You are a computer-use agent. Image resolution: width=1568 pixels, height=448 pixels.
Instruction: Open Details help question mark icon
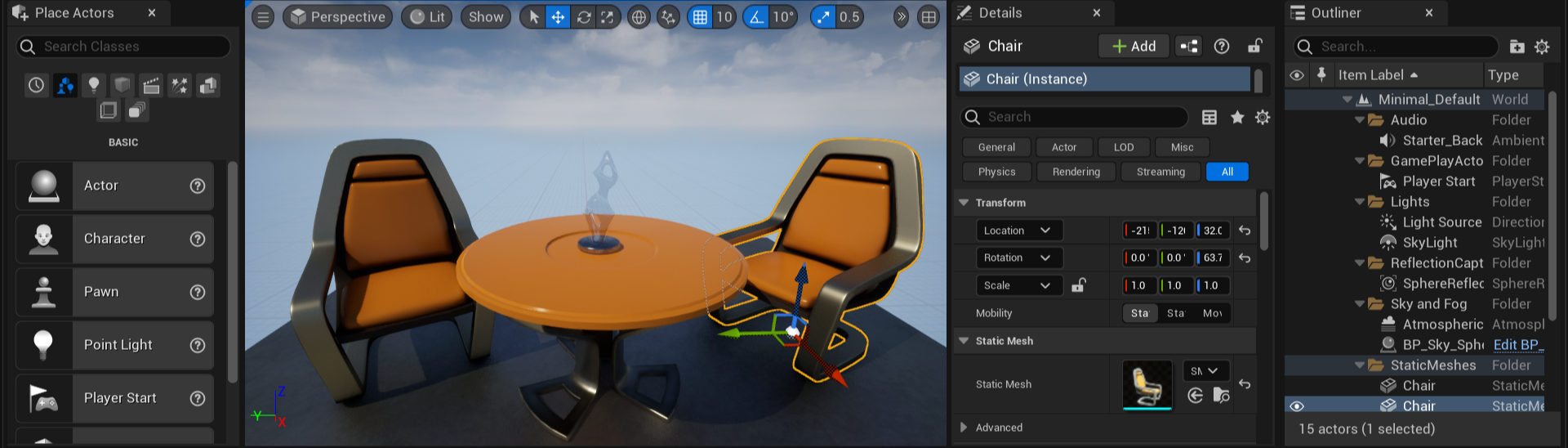pyautogui.click(x=1222, y=47)
